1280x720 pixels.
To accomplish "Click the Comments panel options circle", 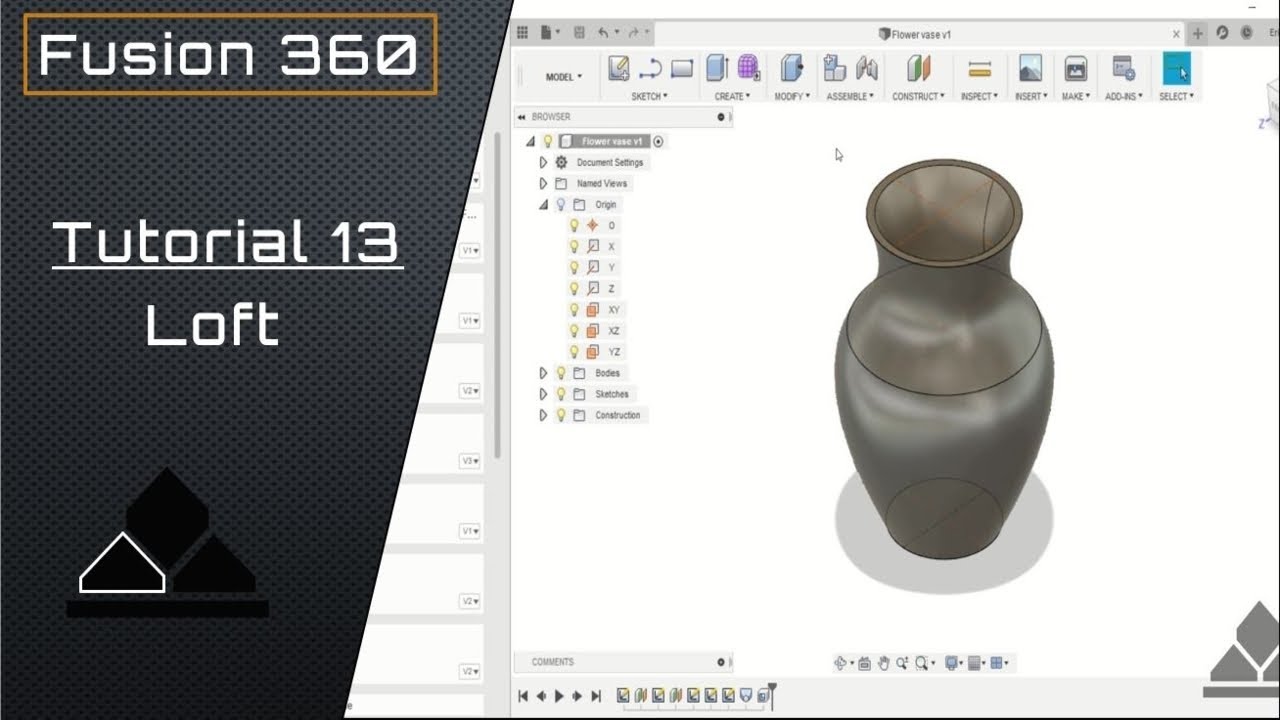I will [721, 662].
